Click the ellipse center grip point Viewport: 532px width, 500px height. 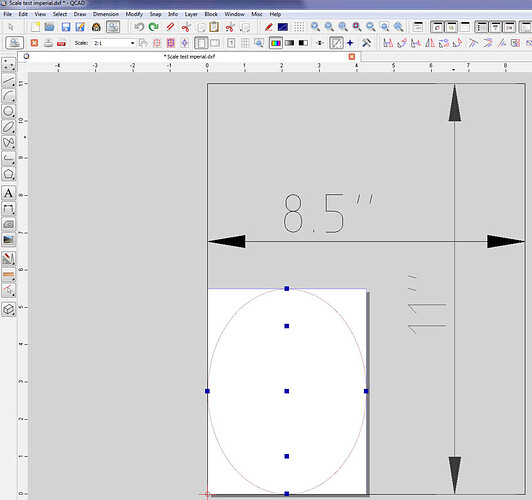287,391
